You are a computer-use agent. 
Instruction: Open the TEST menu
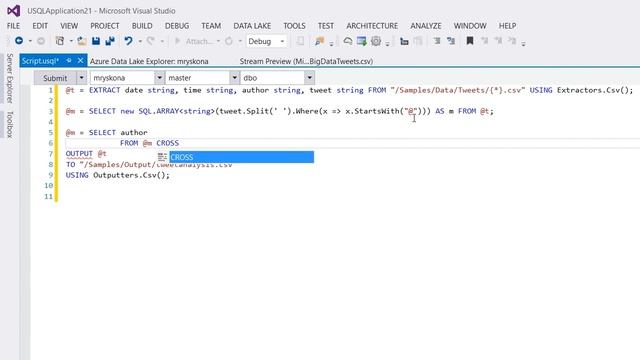tap(326, 26)
